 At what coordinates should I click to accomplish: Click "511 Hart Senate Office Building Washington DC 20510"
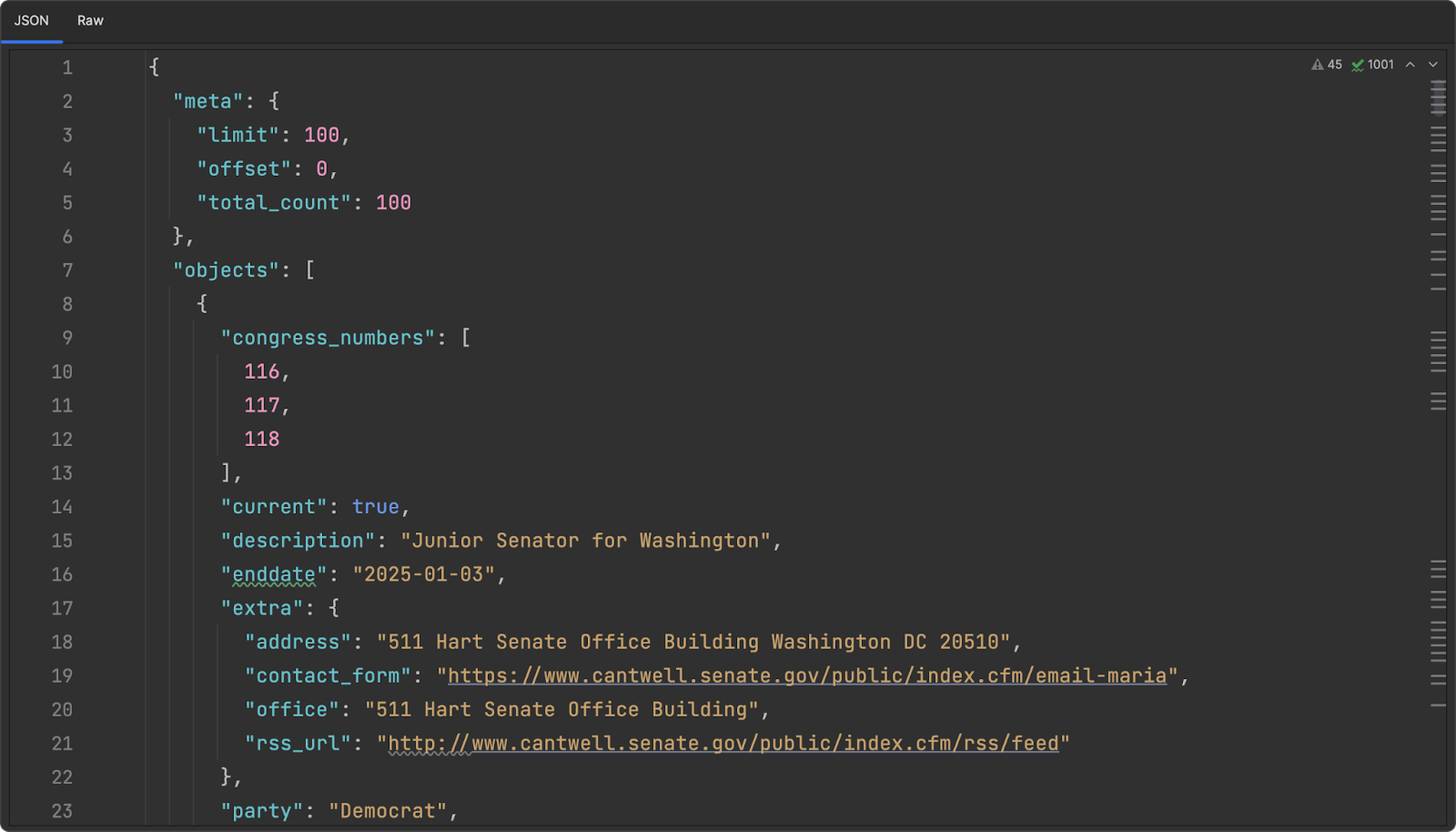693,642
